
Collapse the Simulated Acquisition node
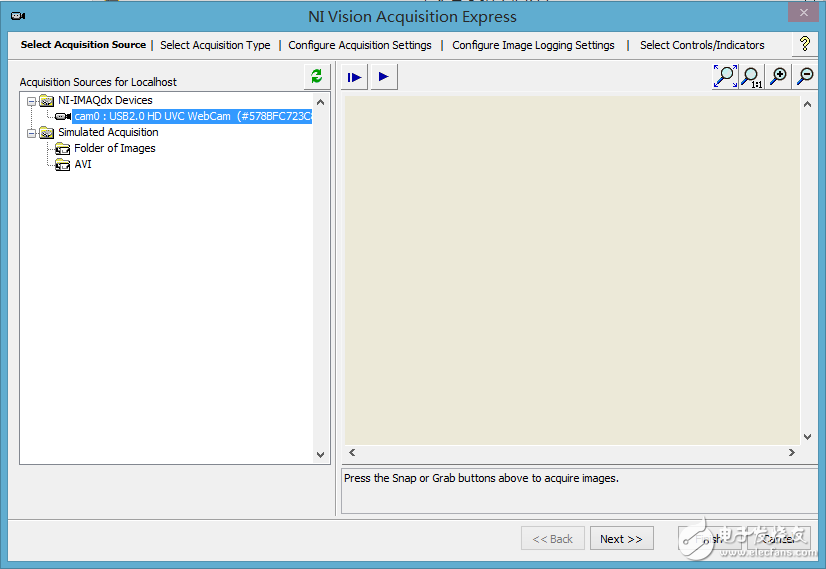click(32, 133)
